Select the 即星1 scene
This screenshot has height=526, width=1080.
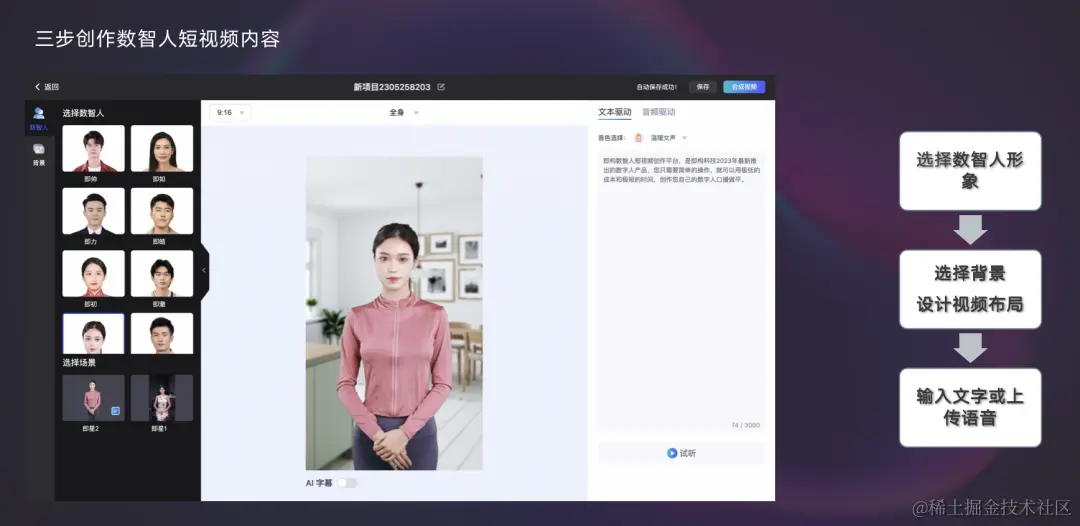click(162, 398)
